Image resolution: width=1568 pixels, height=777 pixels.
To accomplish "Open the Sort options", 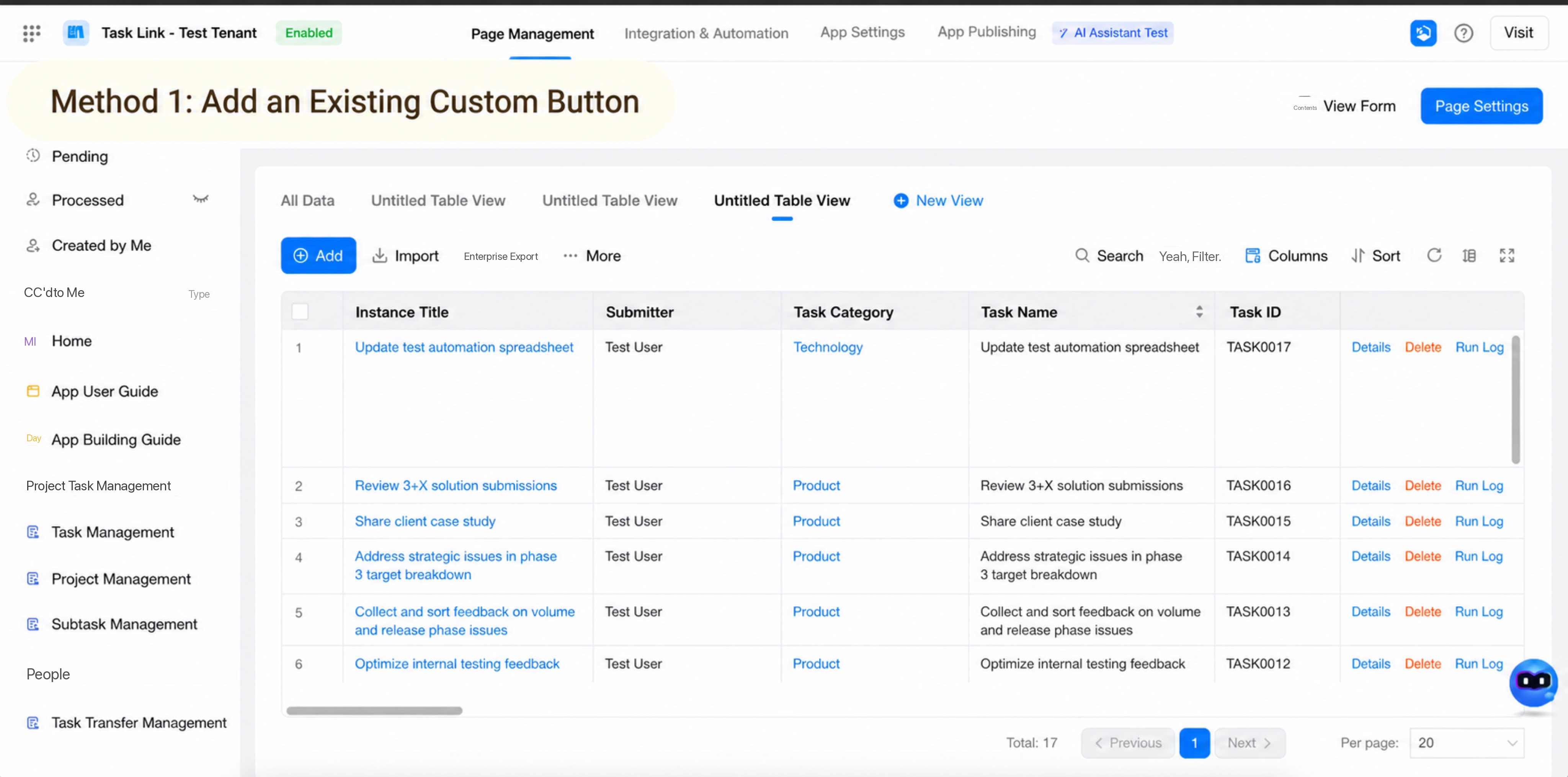I will [x=1376, y=256].
